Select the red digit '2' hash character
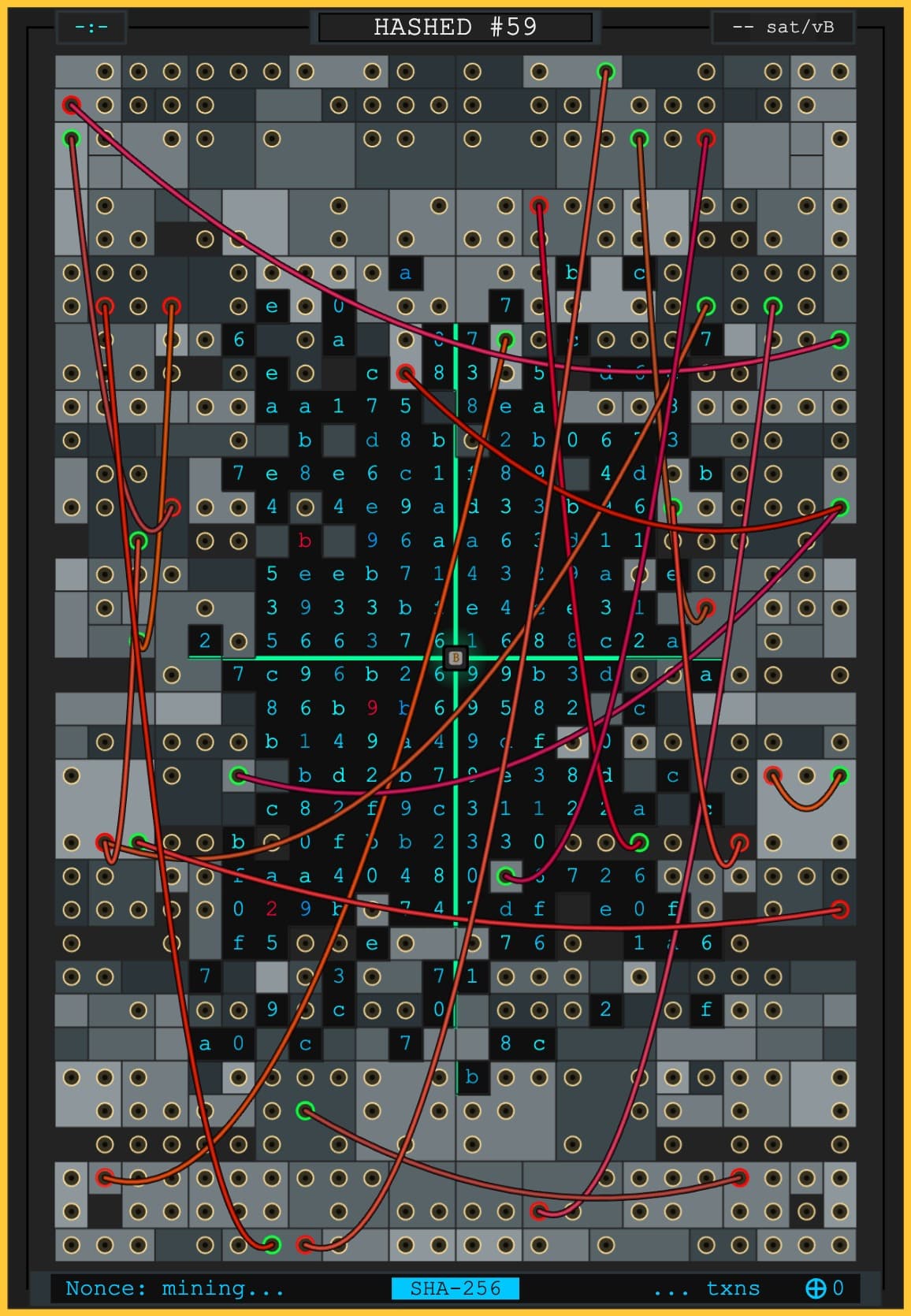 click(272, 909)
